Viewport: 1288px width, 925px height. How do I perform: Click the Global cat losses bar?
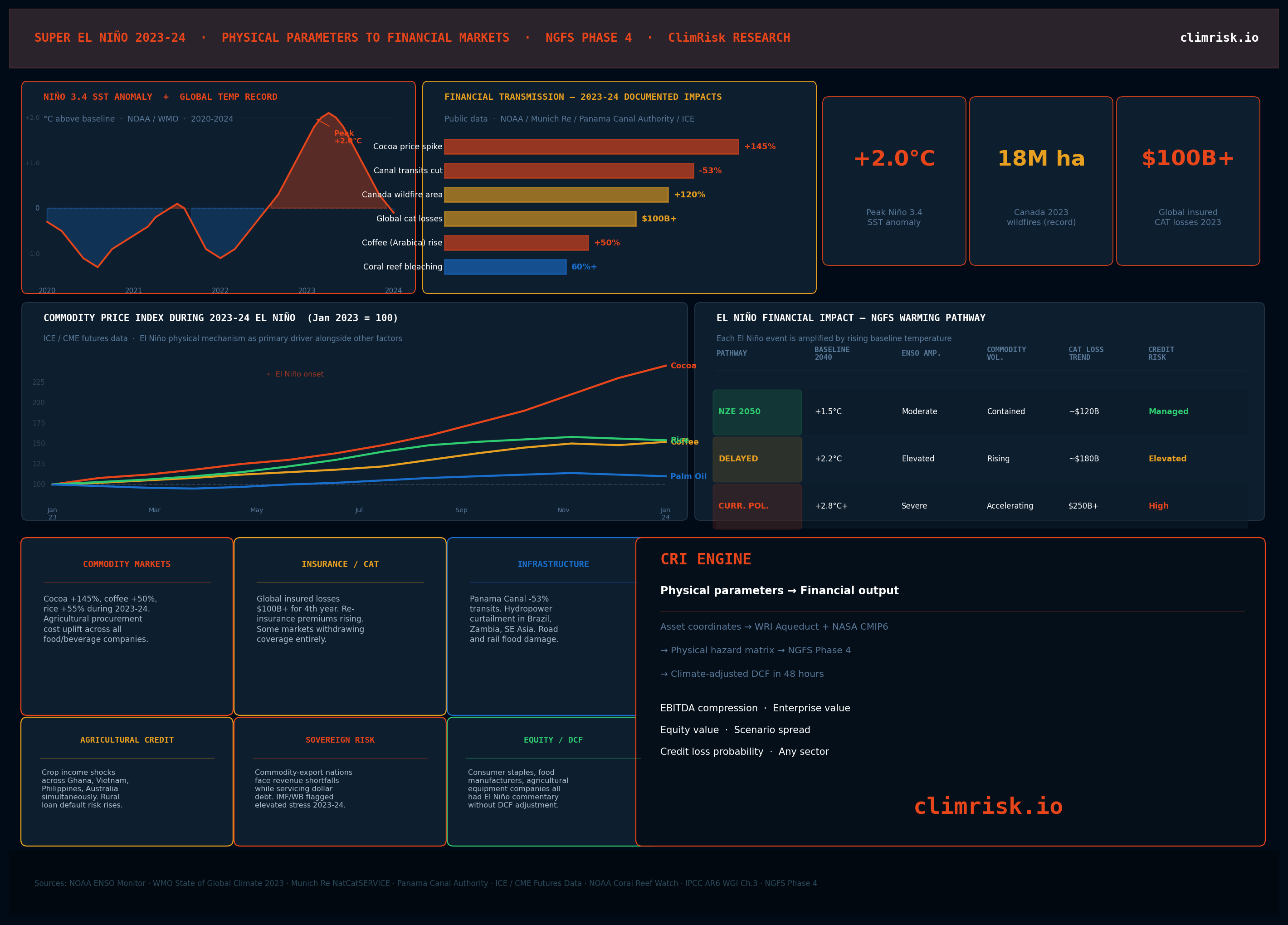540,219
